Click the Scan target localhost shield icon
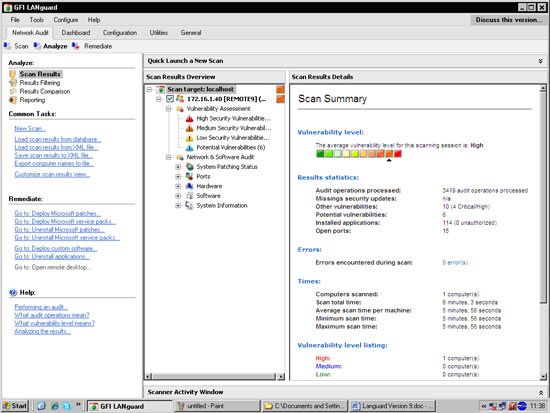Image resolution: width=550 pixels, height=413 pixels. coord(161,89)
